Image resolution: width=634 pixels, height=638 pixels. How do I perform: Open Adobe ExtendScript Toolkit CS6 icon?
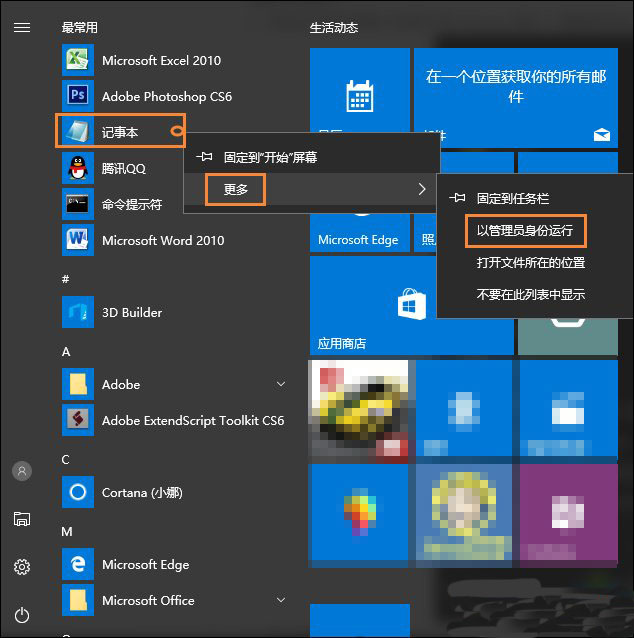(78, 420)
